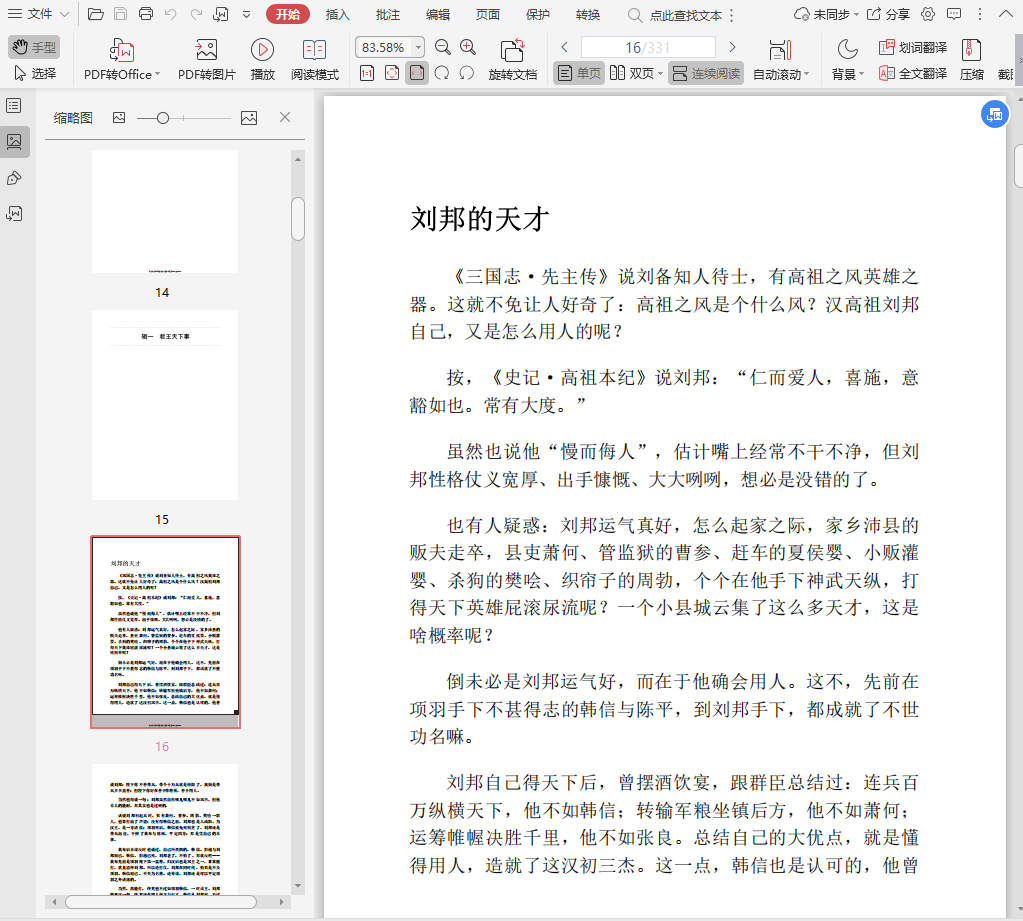Expand the 自动滚动 dropdown

click(807, 75)
